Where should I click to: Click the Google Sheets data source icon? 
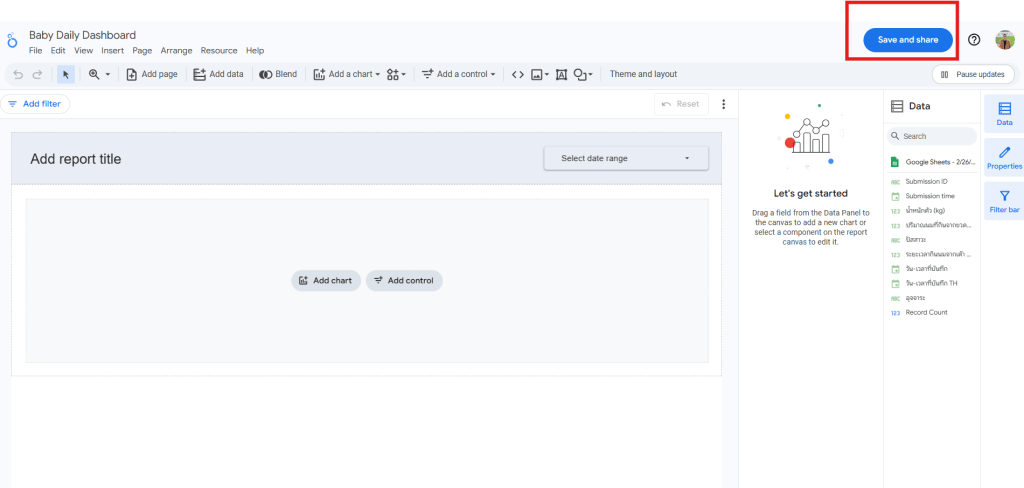click(895, 161)
